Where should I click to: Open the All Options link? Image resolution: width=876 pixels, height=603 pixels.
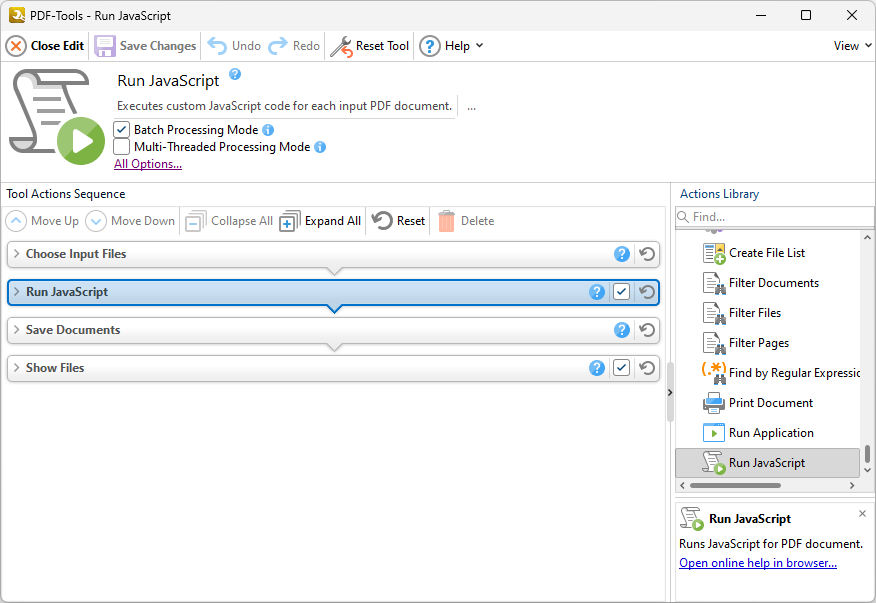pos(148,164)
